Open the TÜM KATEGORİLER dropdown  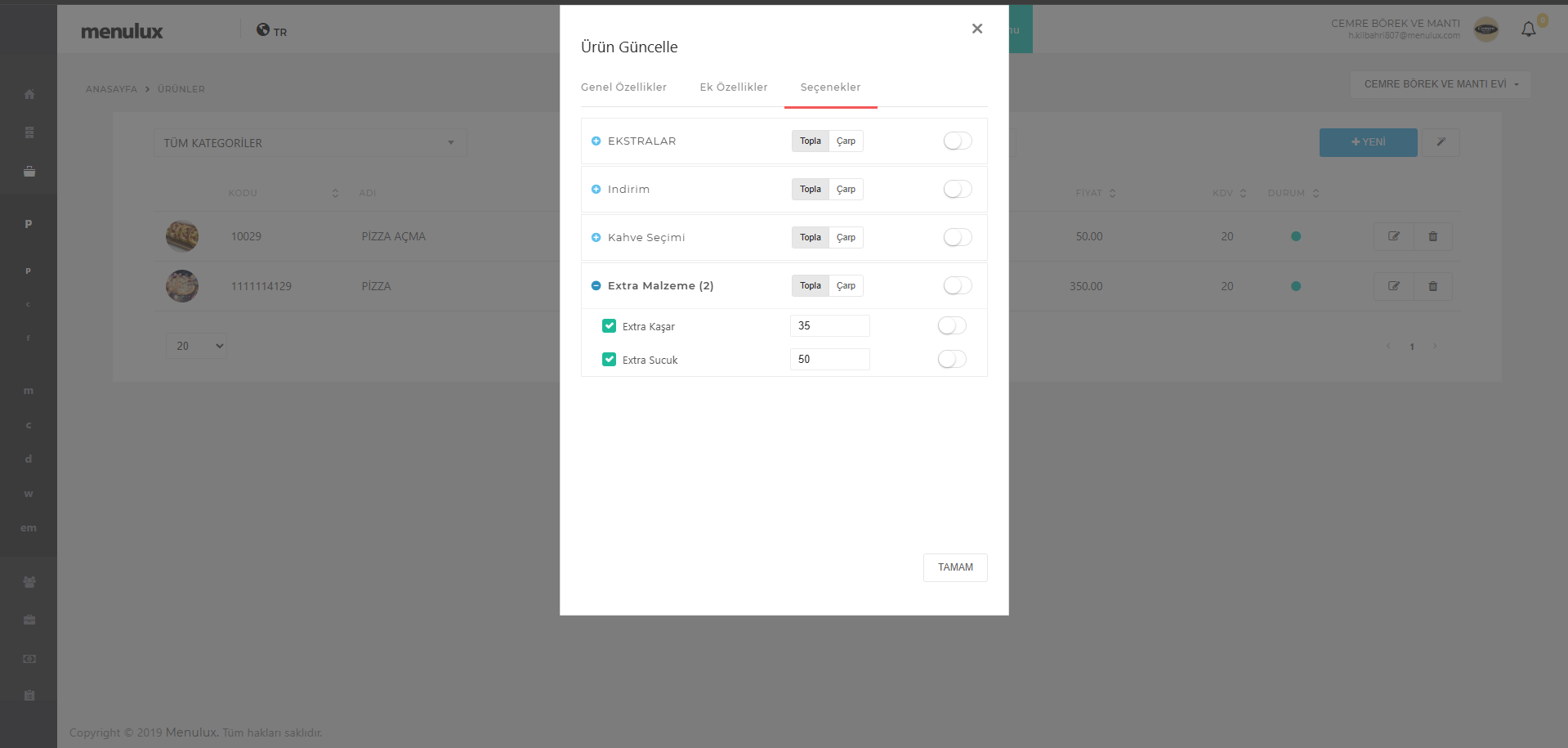pos(310,143)
